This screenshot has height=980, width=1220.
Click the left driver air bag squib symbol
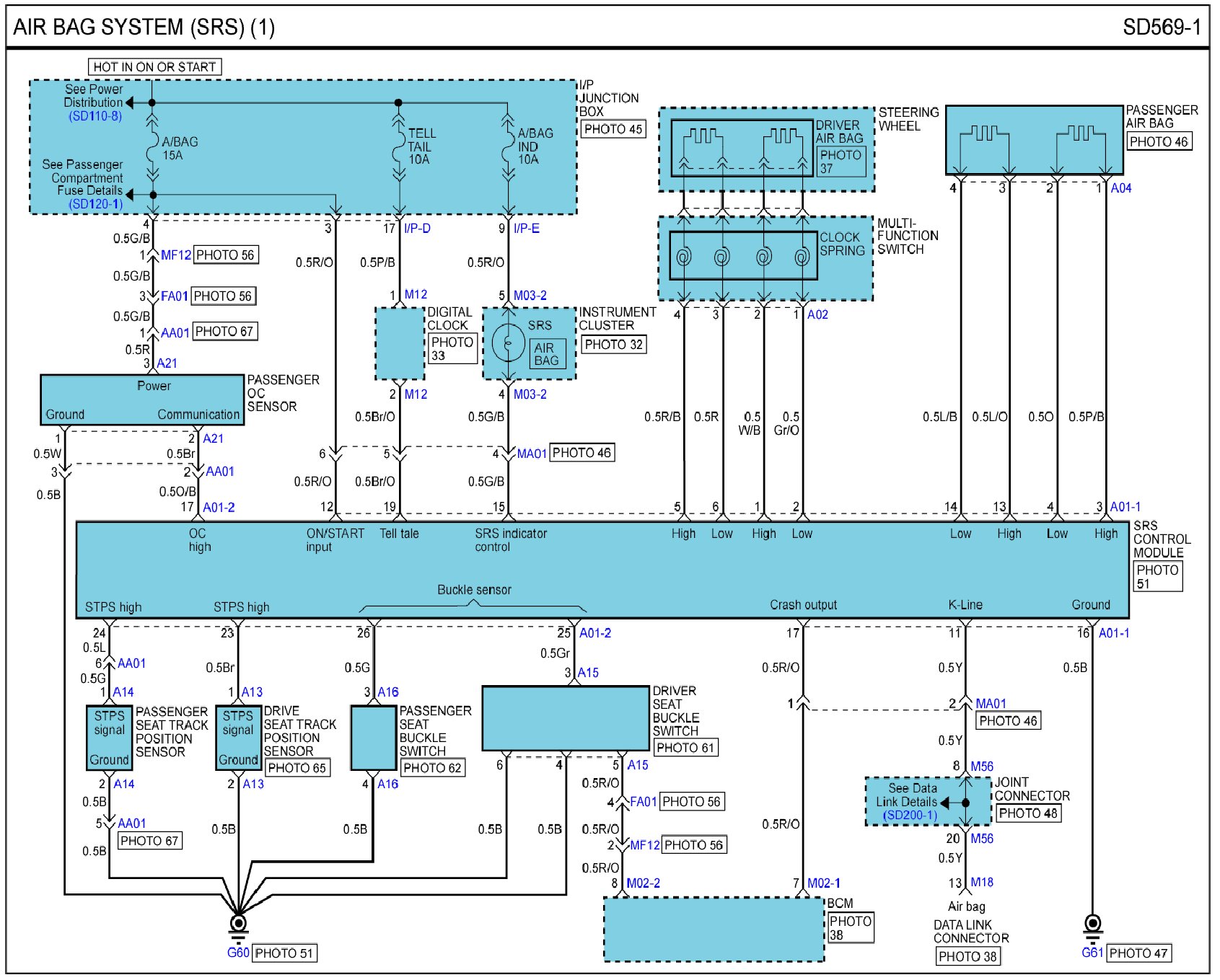[703, 137]
